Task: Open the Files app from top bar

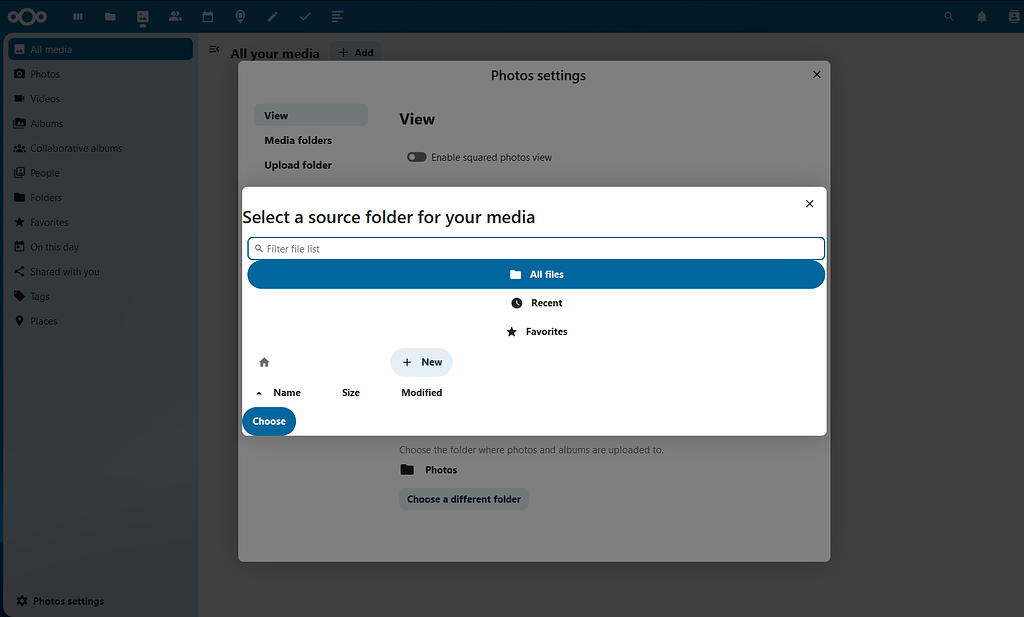Action: pos(110,16)
